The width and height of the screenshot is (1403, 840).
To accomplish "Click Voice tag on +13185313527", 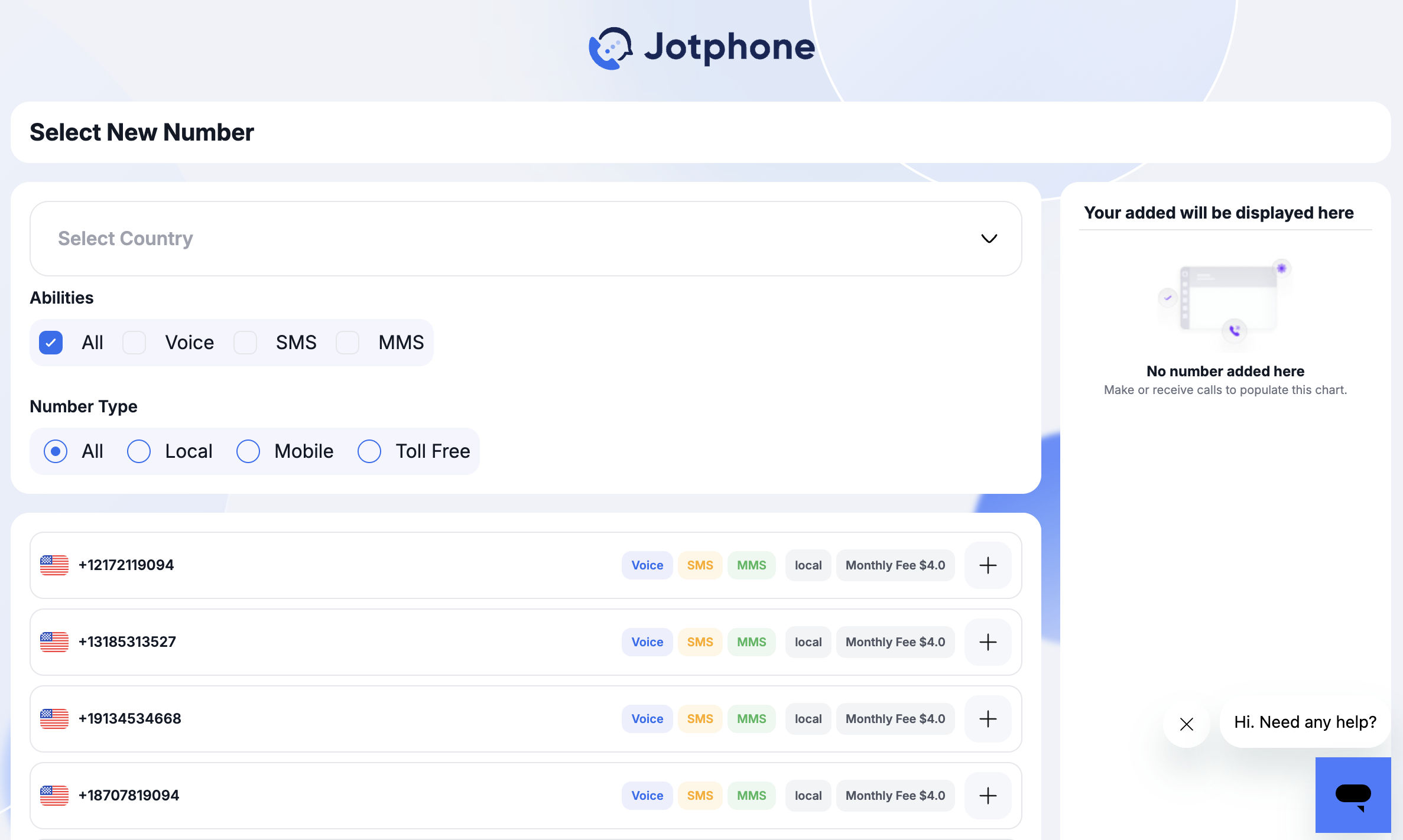I will click(647, 642).
